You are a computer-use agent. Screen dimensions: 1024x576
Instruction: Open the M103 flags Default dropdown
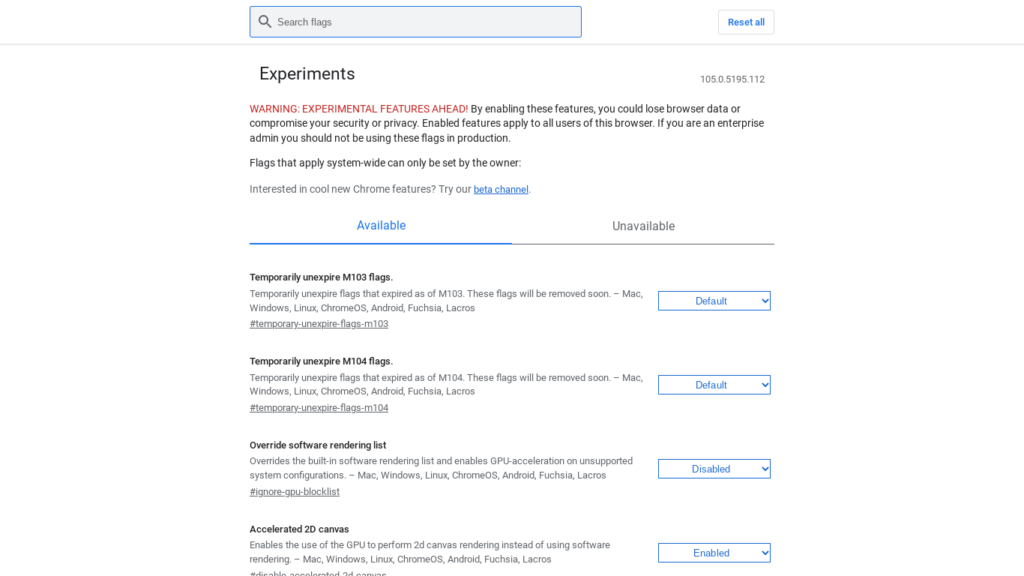[x=714, y=301]
